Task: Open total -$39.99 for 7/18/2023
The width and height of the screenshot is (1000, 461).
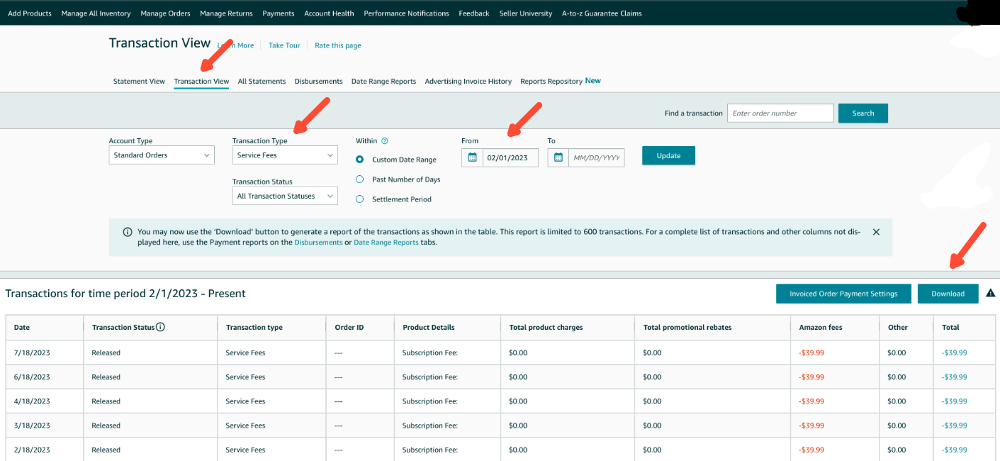Action: click(x=955, y=353)
